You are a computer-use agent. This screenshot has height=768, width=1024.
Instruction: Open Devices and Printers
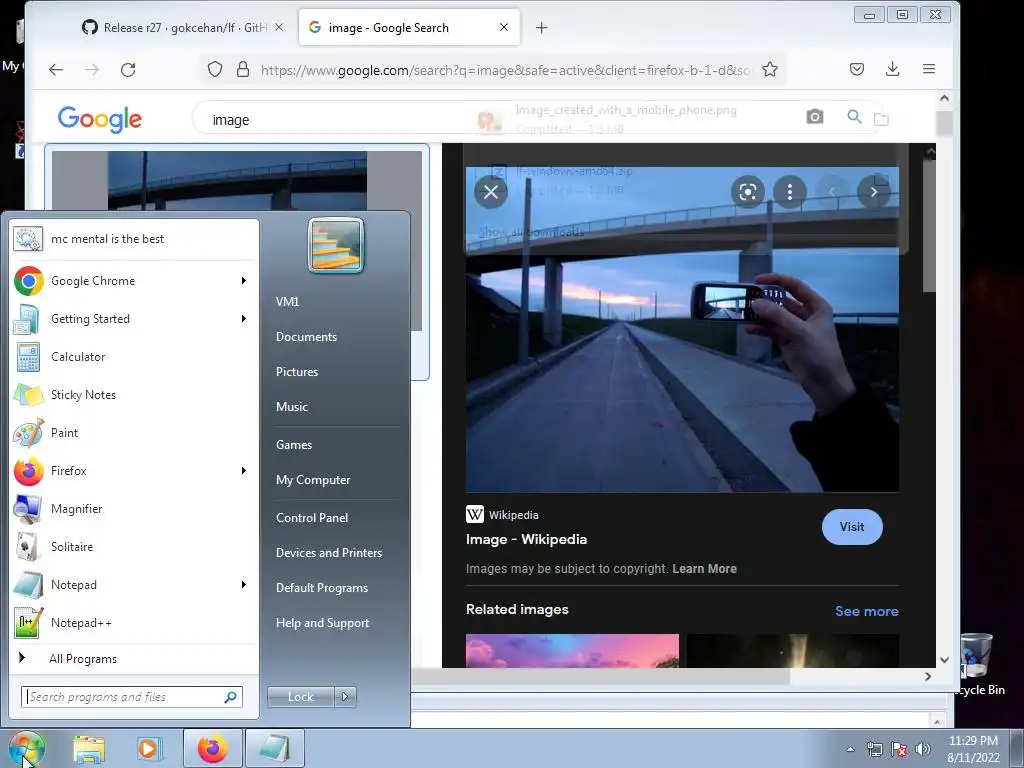328,553
